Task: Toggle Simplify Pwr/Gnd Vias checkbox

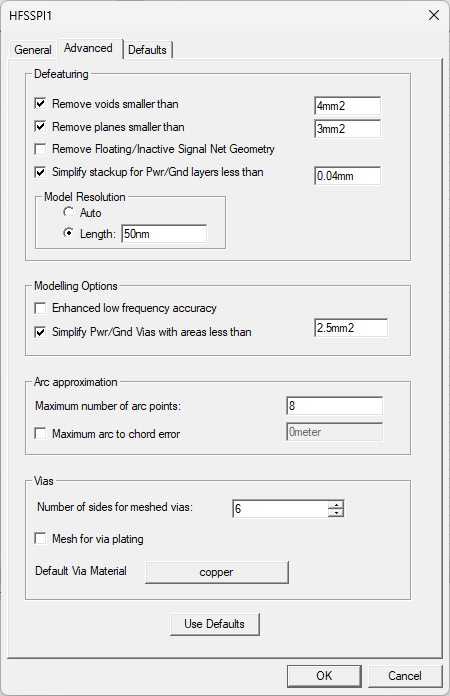Action: tap(40, 332)
